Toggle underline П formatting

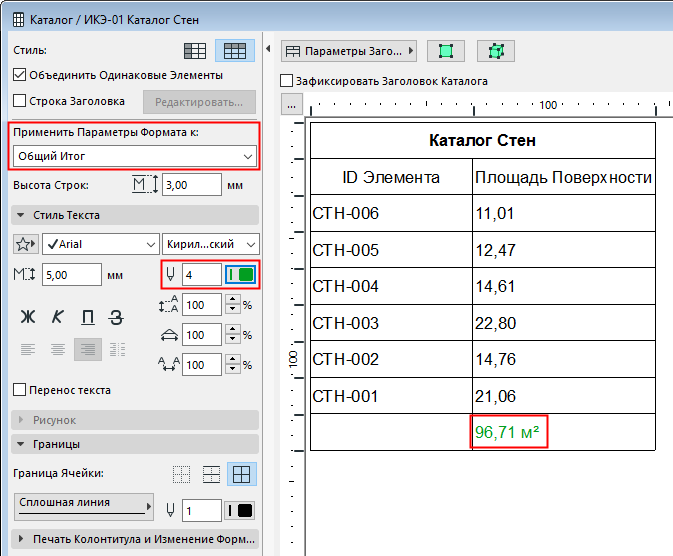tap(88, 317)
